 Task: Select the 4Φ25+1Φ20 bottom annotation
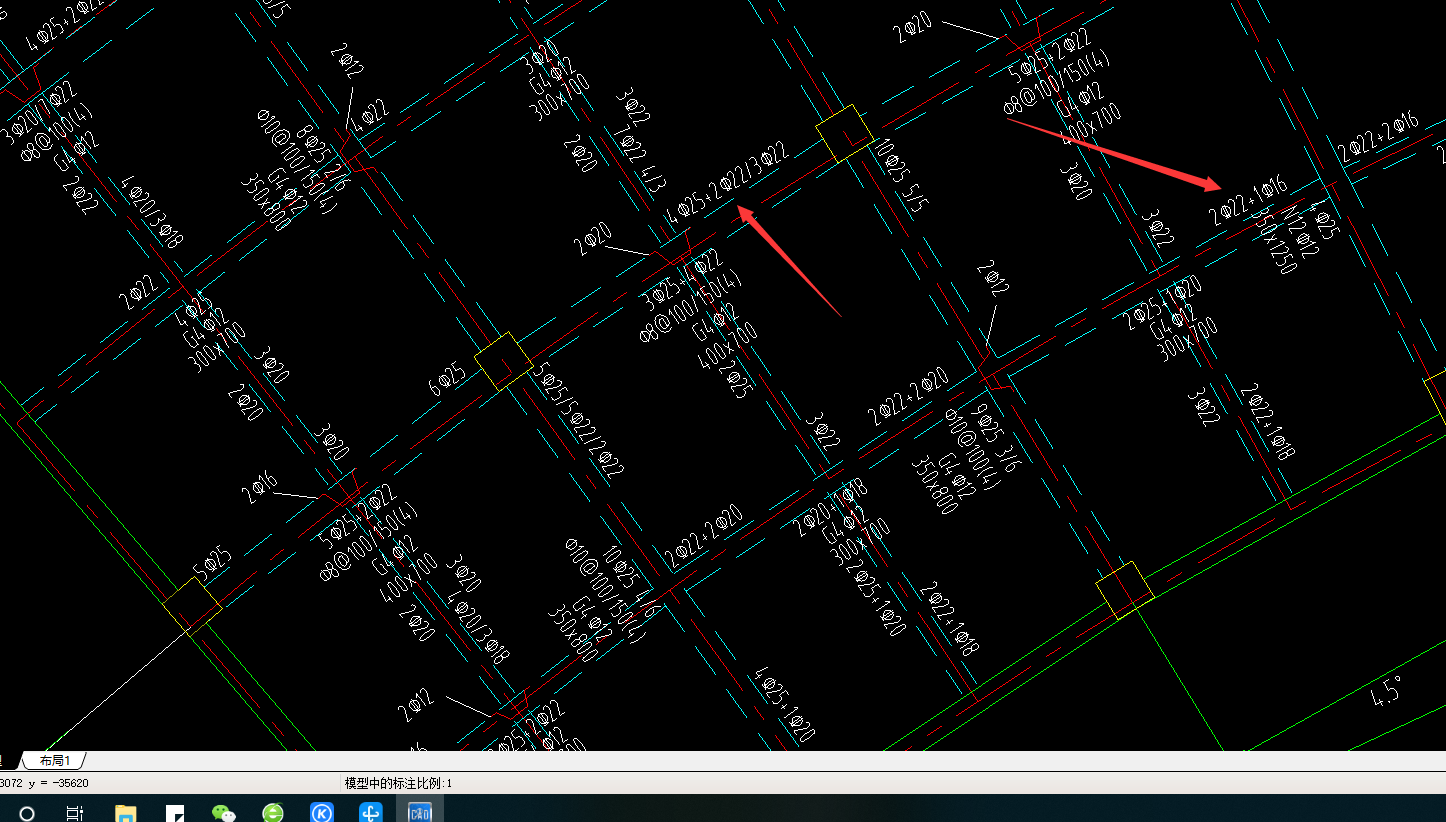[x=784, y=705]
